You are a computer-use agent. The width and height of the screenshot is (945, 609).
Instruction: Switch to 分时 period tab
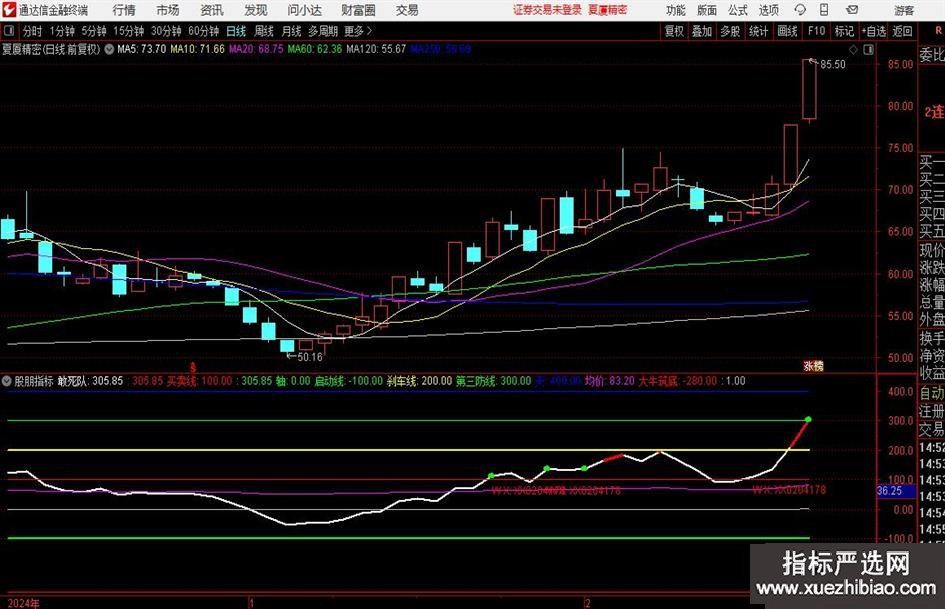click(x=33, y=31)
